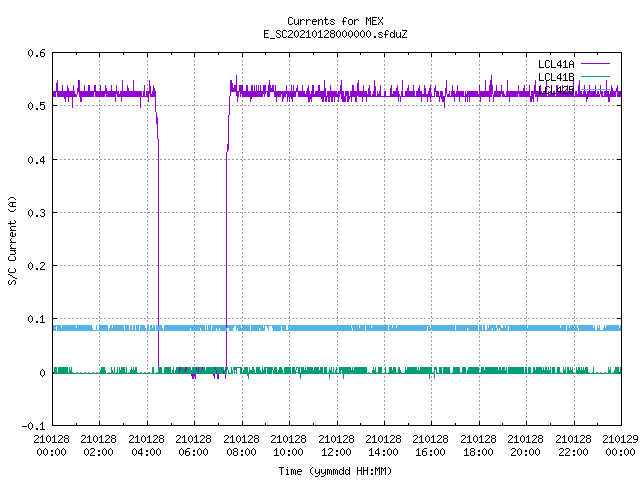Click the 210128 12:00 x-axis tick label

point(336,446)
